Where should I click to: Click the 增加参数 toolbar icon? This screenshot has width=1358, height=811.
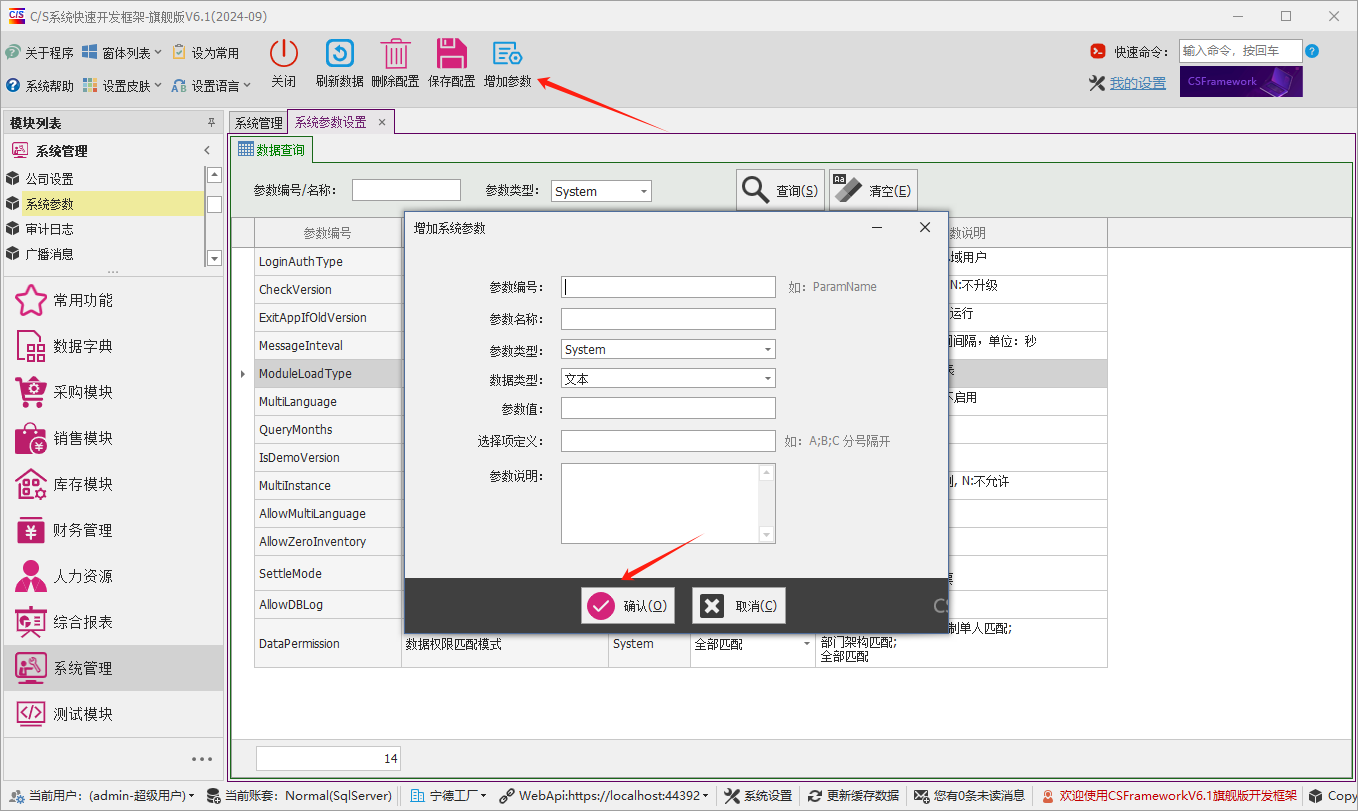point(508,53)
